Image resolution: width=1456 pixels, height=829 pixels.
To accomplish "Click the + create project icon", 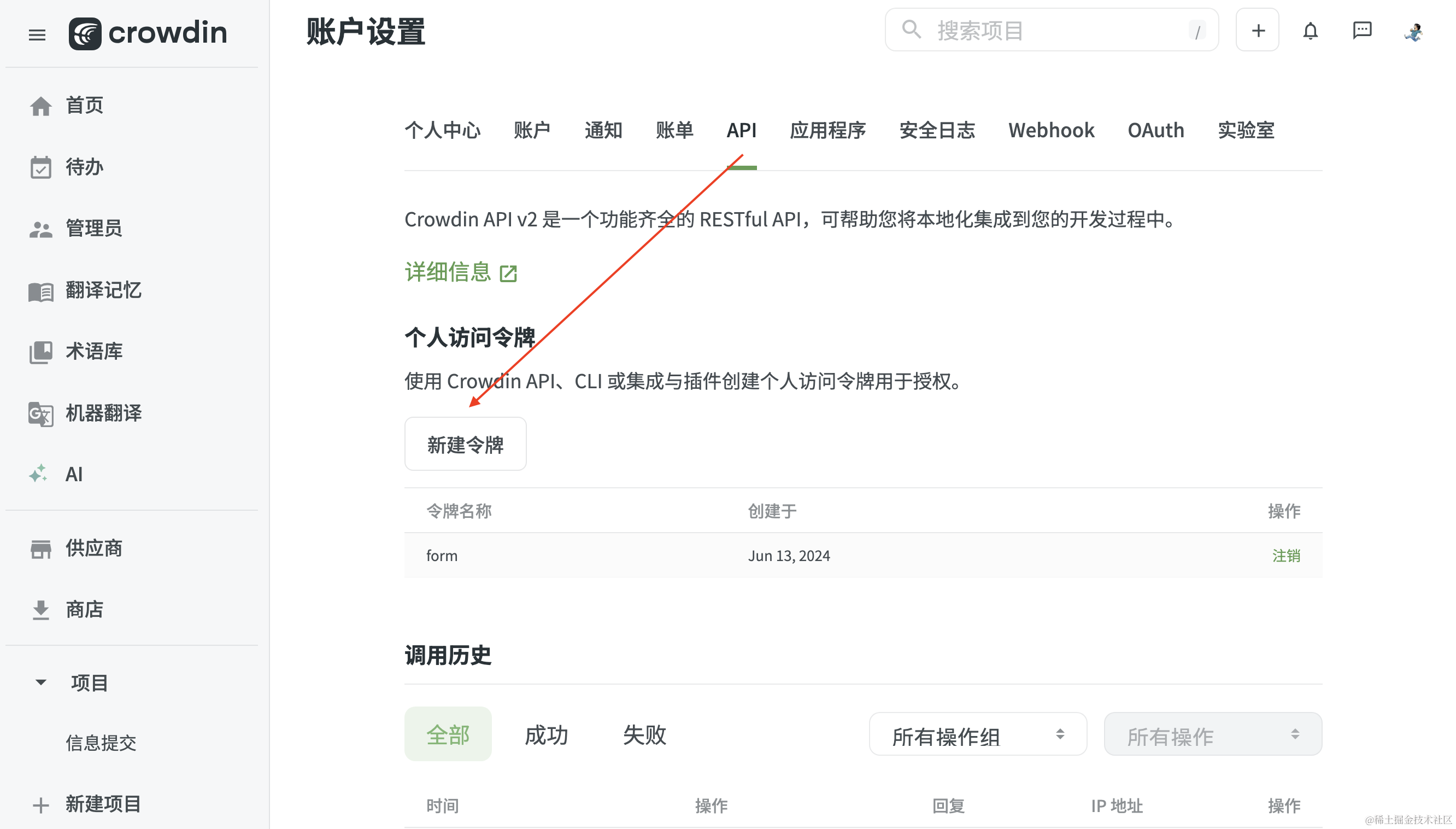I will [x=1257, y=30].
